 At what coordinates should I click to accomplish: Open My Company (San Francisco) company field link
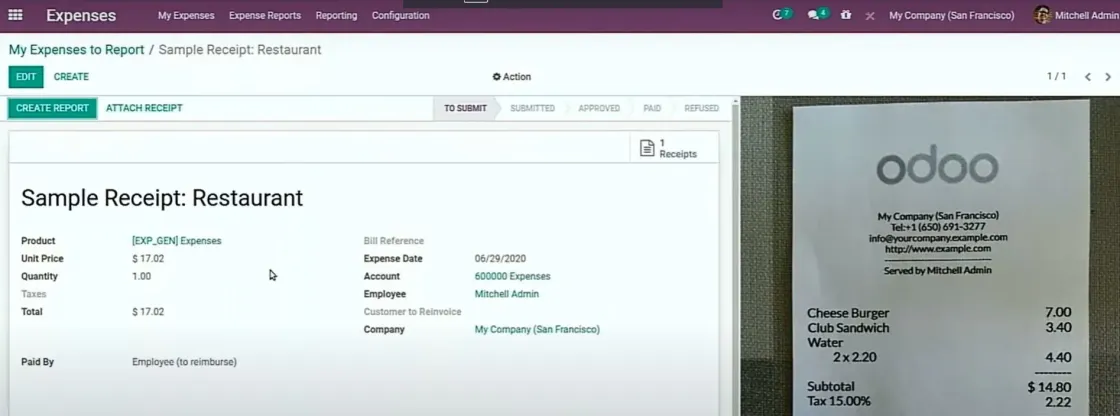pyautogui.click(x=537, y=330)
